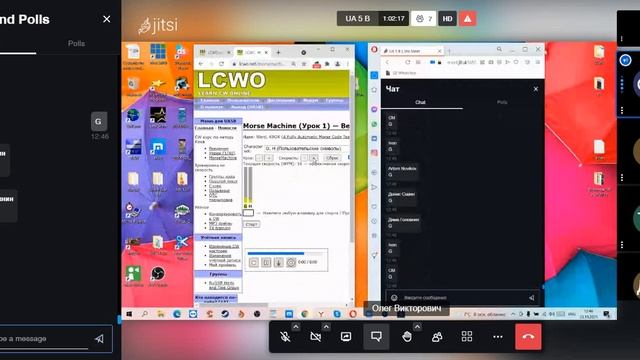Image resolution: width=640 pixels, height=360 pixels.
Task: Click the 1:02:17 conference timer
Action: [x=393, y=19]
